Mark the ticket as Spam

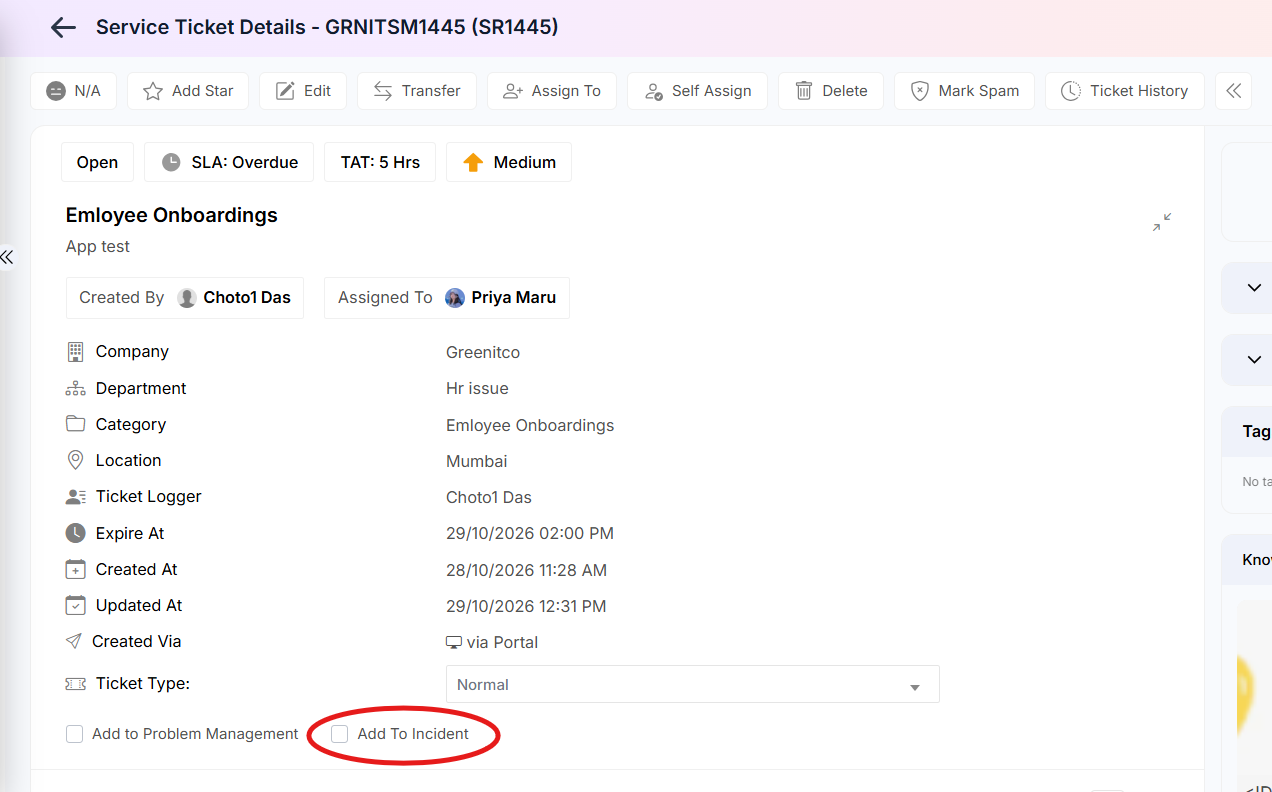964,91
